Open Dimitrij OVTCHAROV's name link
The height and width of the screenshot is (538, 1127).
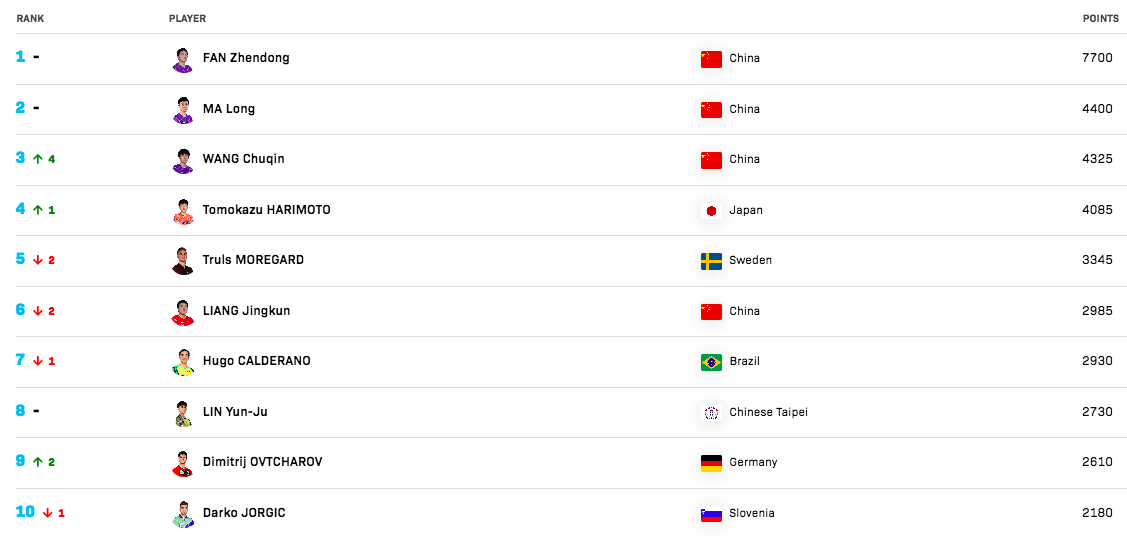coord(262,462)
